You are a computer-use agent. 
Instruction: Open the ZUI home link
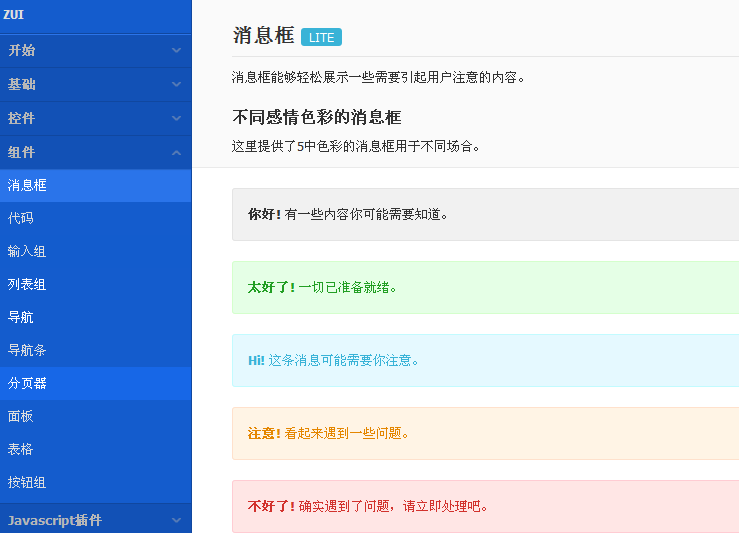tap(14, 14)
